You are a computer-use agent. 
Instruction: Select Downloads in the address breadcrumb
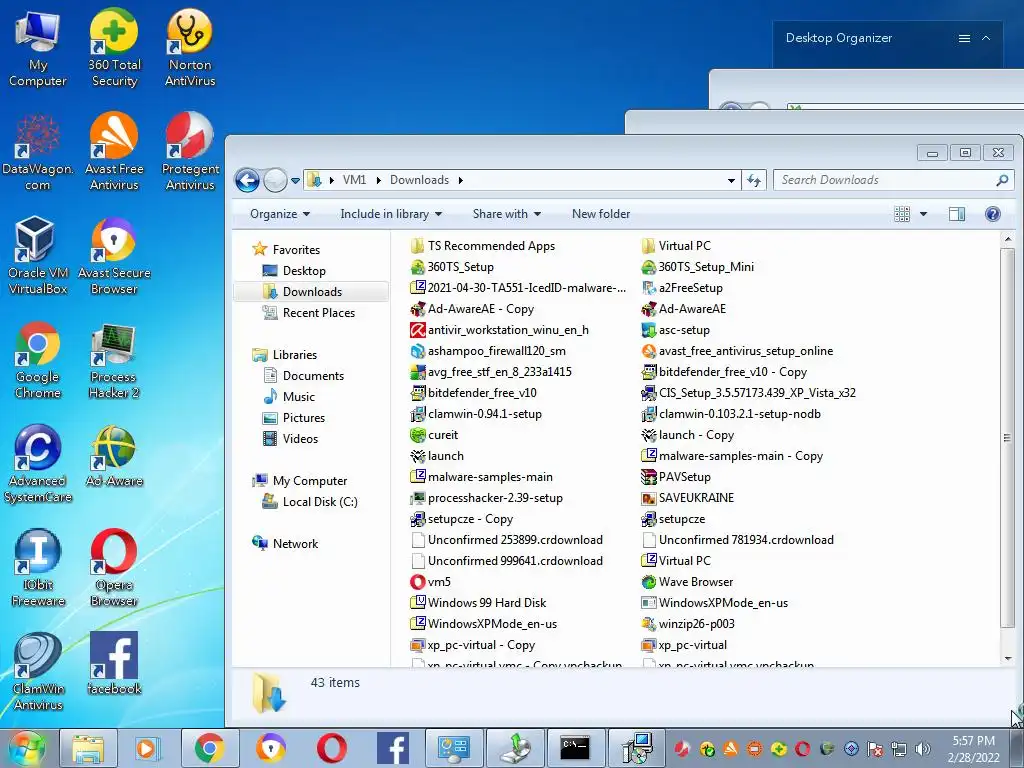419,180
